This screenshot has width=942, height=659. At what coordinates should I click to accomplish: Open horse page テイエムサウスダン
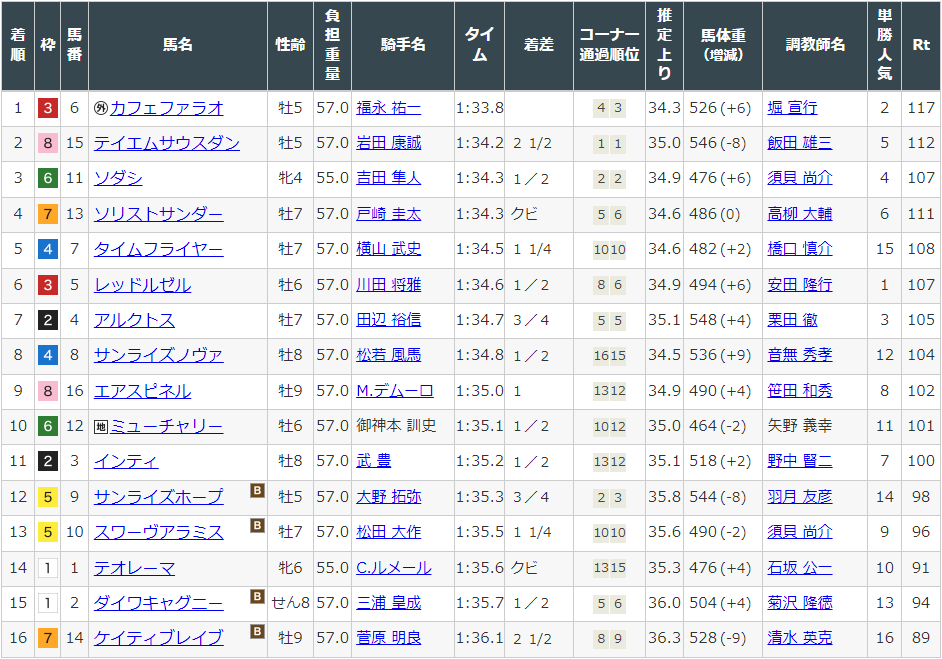[166, 144]
